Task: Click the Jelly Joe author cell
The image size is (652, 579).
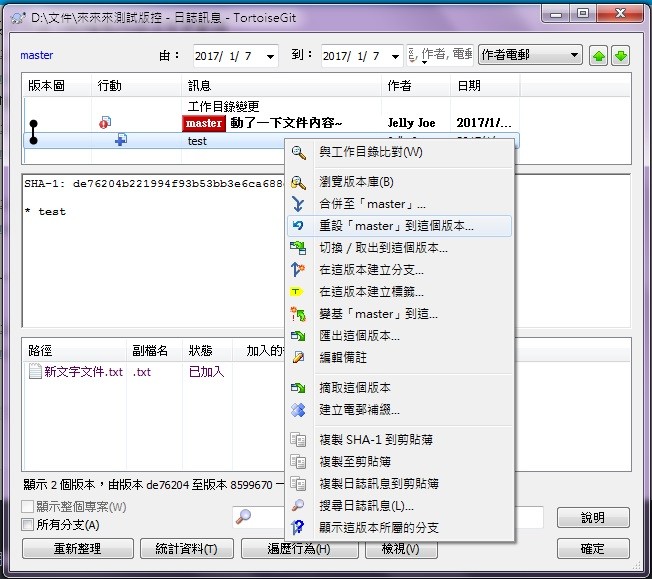Action: (x=411, y=123)
